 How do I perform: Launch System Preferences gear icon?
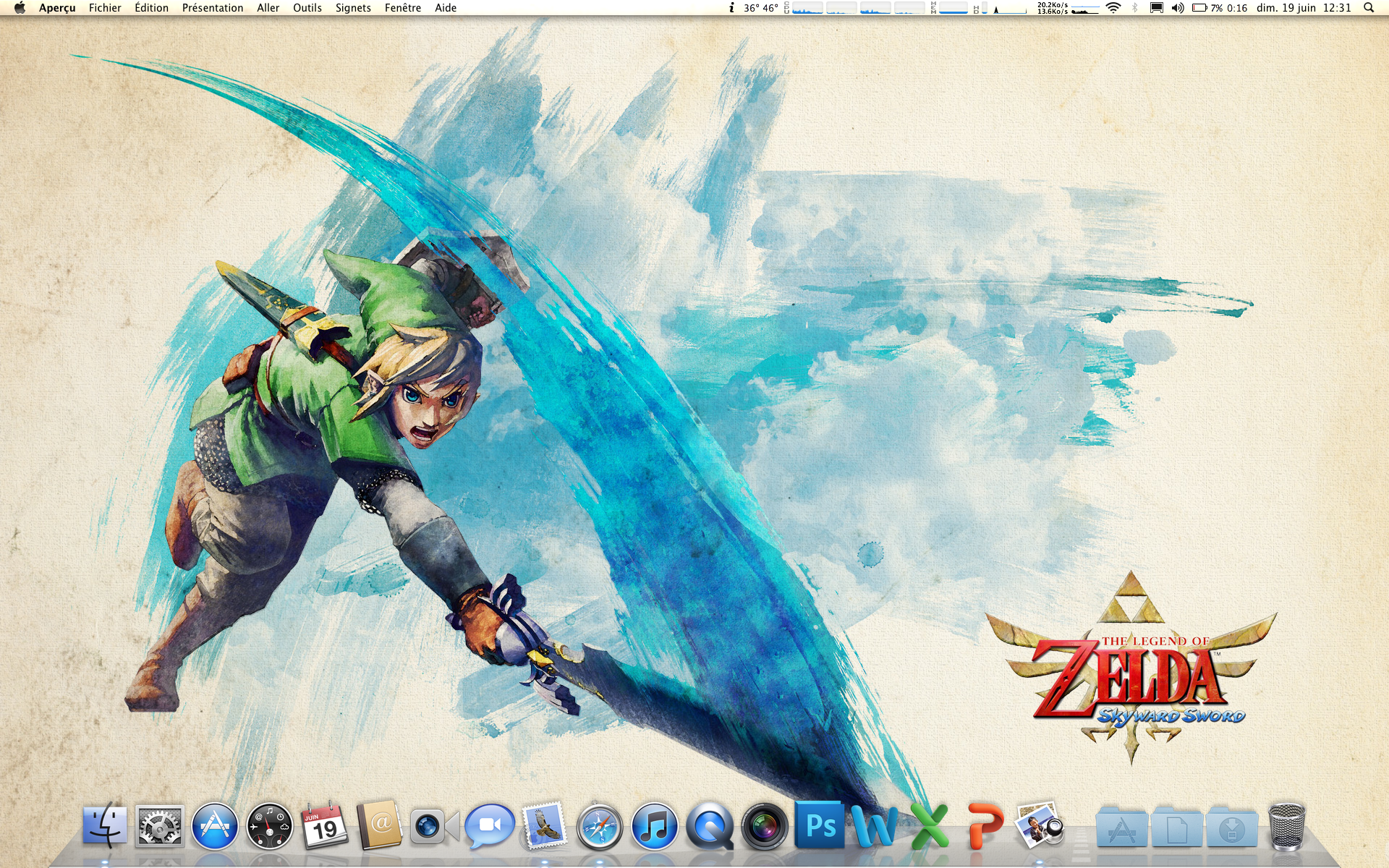[x=160, y=825]
